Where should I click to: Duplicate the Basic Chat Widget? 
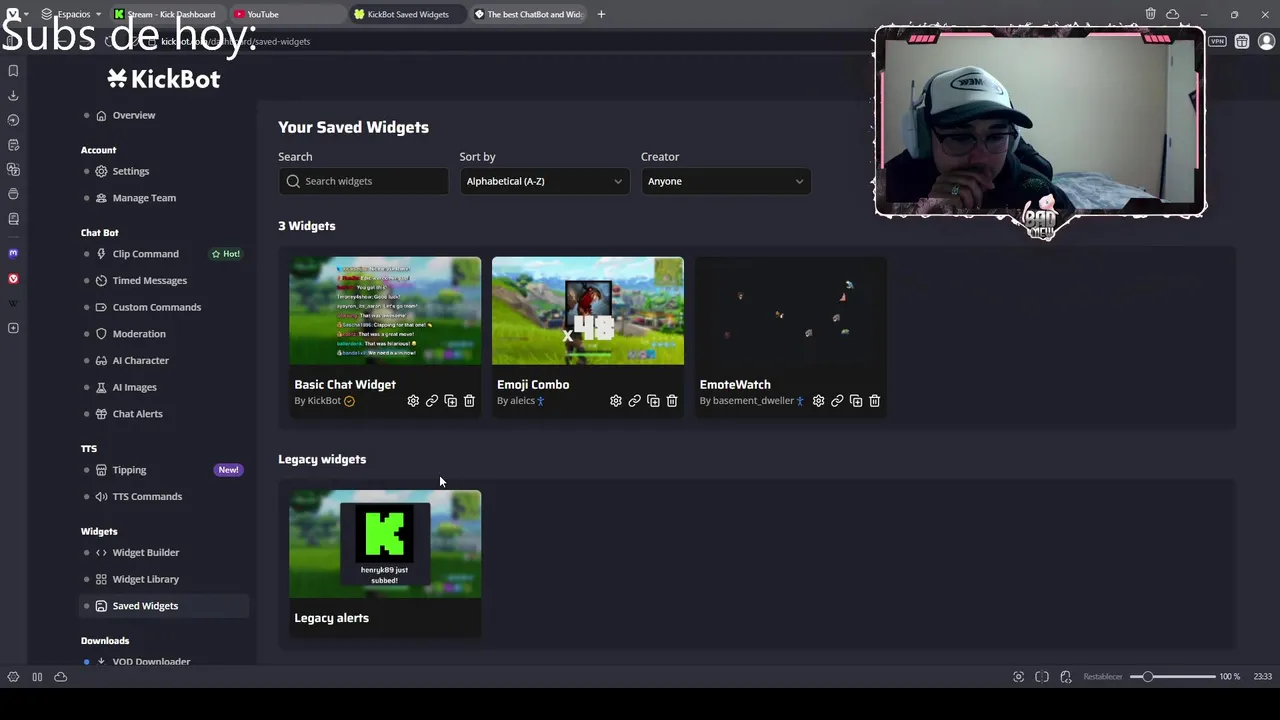click(450, 401)
